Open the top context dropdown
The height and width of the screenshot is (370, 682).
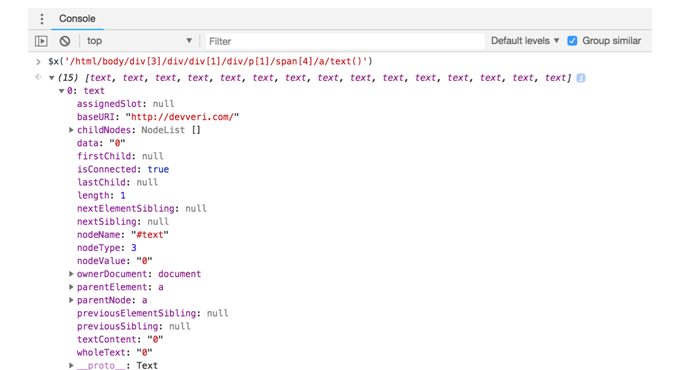click(139, 41)
